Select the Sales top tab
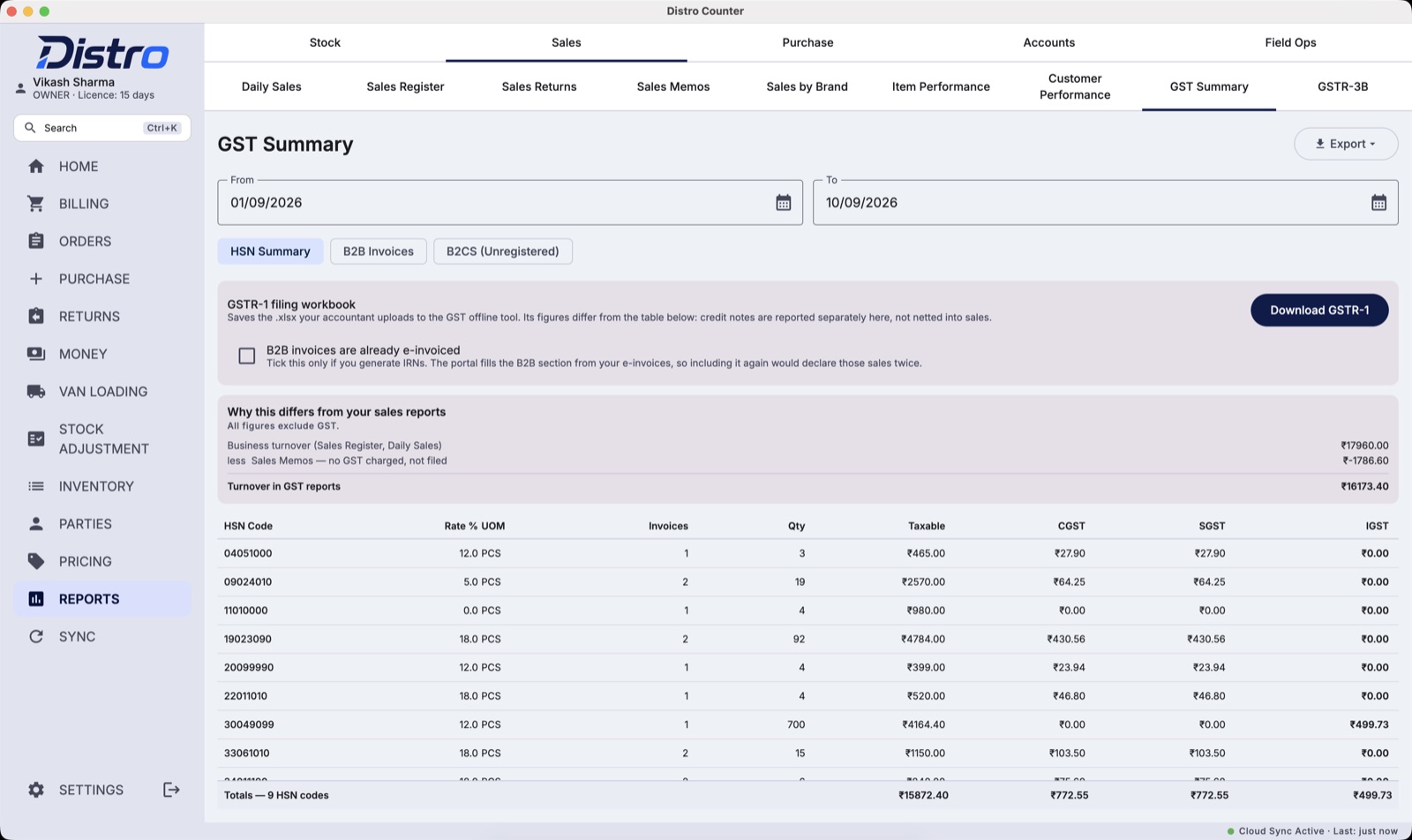The height and width of the screenshot is (840, 1412). [x=567, y=42]
